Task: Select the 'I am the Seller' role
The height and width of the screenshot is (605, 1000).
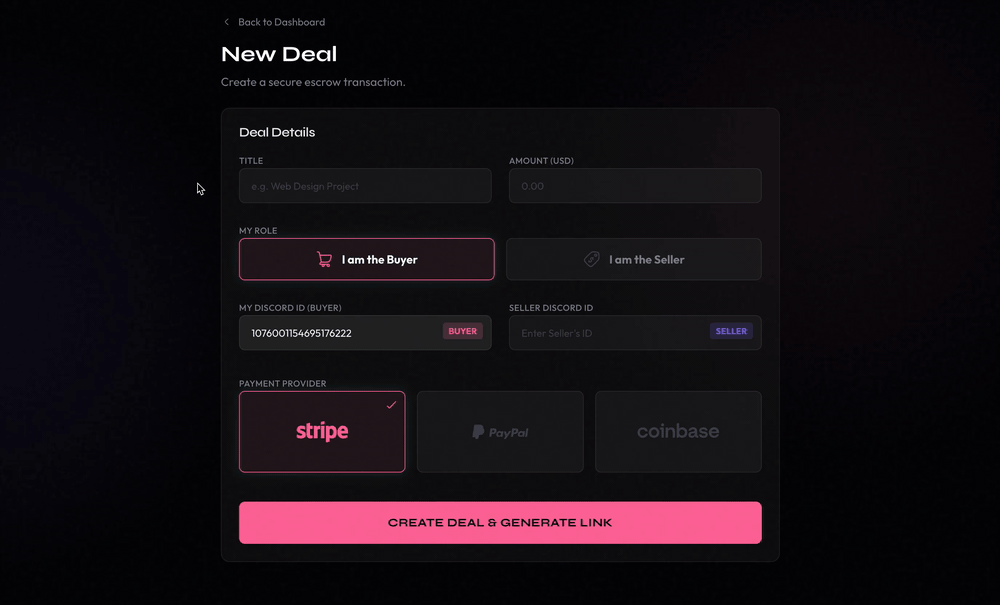Action: [x=634, y=258]
